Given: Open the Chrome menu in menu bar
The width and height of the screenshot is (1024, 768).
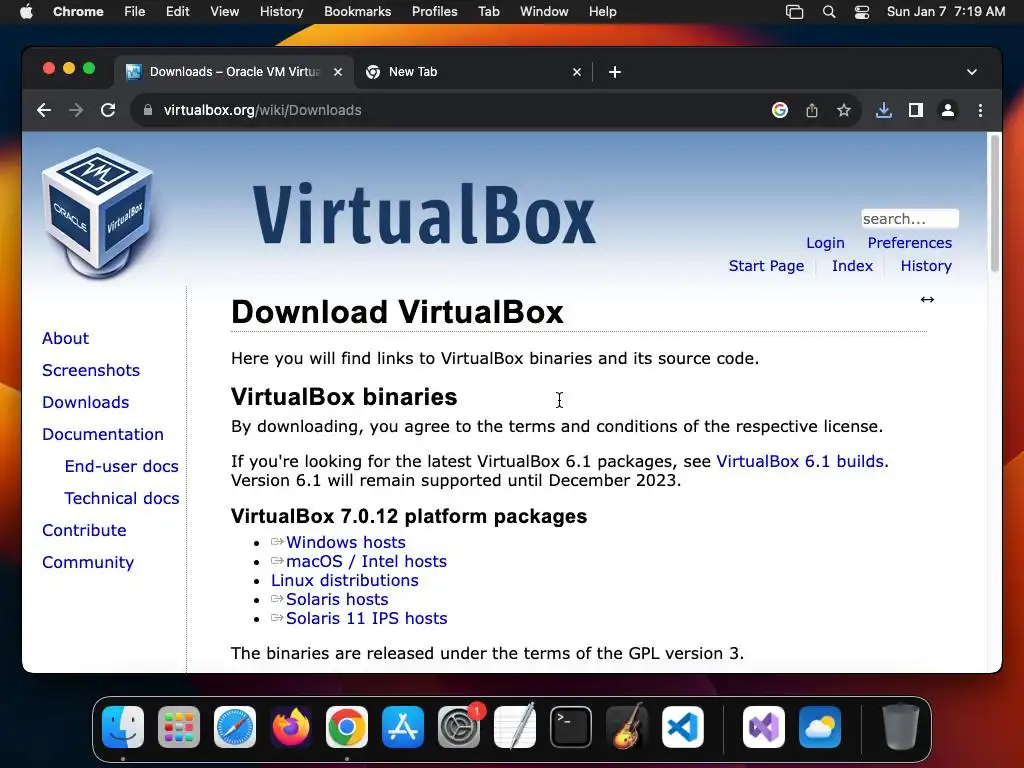Looking at the screenshot, I should [78, 12].
